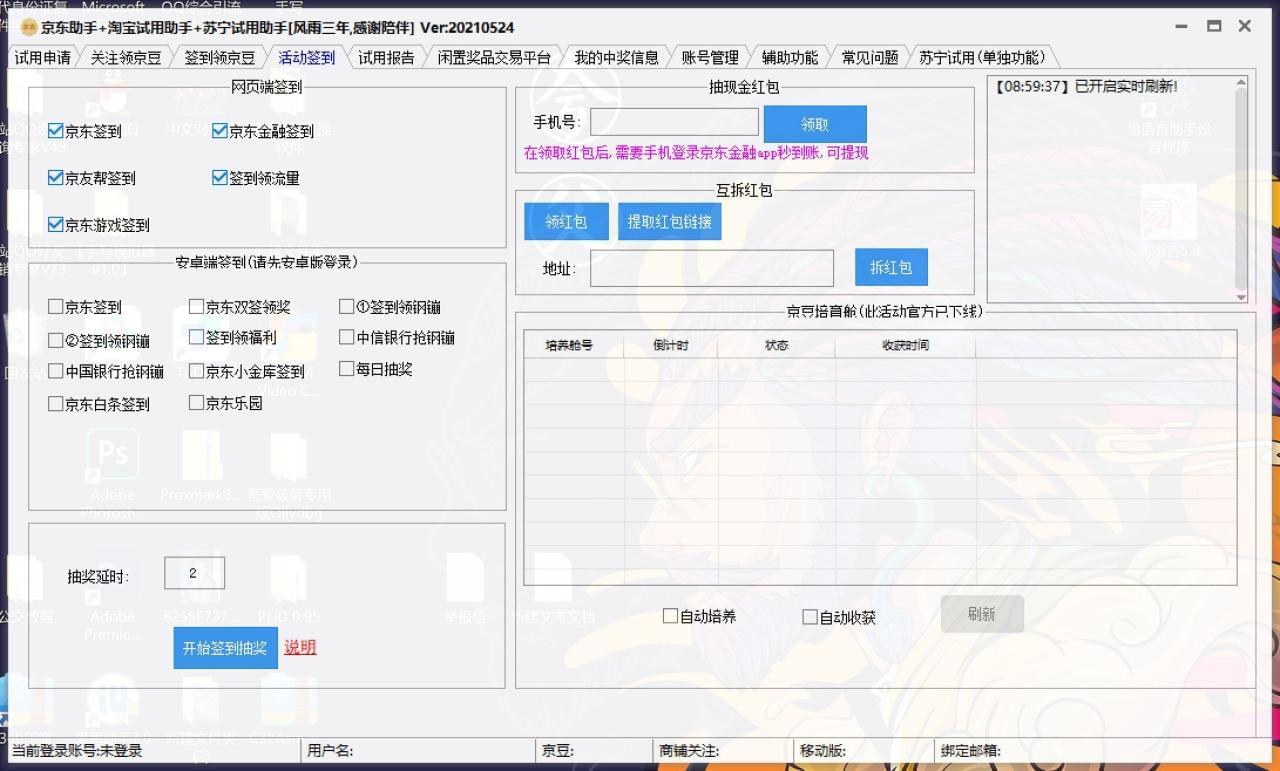Click the 当前登录账号:未登录 status text
Image resolution: width=1280 pixels, height=771 pixels.
pos(77,750)
